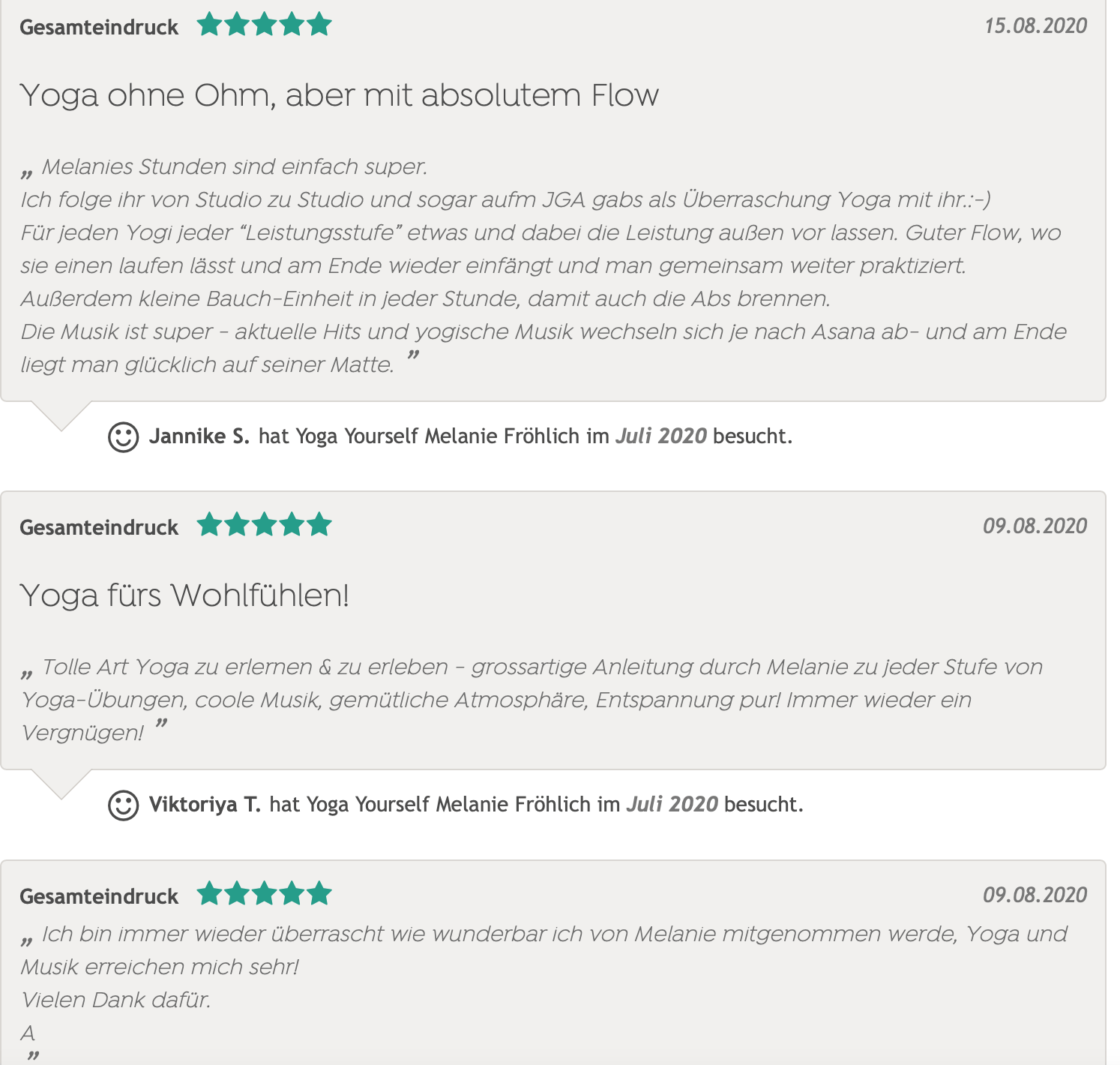Click the five-star rating on the 15.08.2020 review

pos(264,25)
